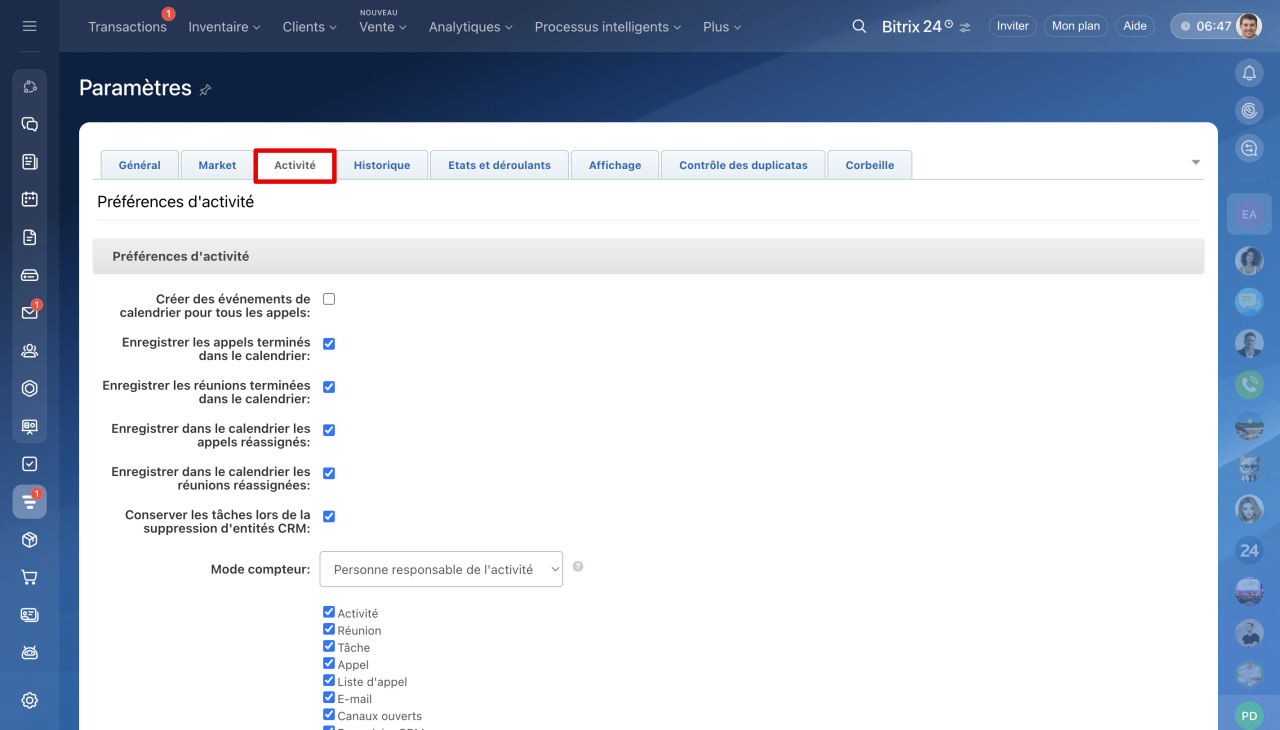Open settings gear icon in sidebar
Viewport: 1280px width, 730px height.
[29, 700]
